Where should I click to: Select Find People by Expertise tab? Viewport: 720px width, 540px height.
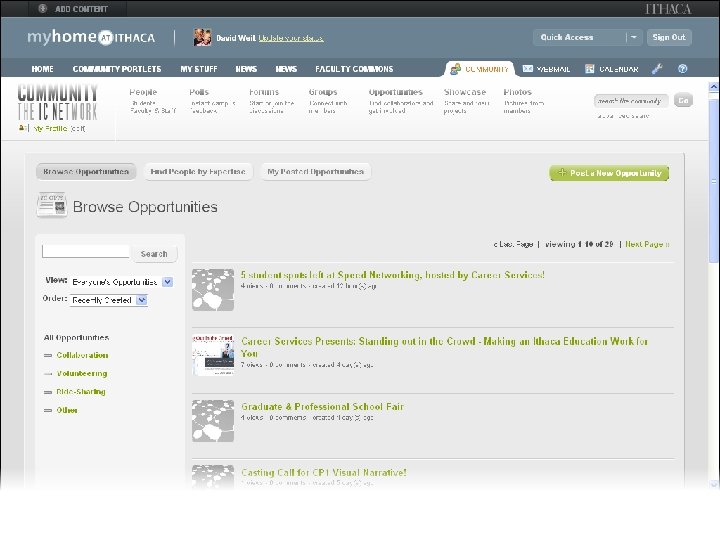pos(198,172)
